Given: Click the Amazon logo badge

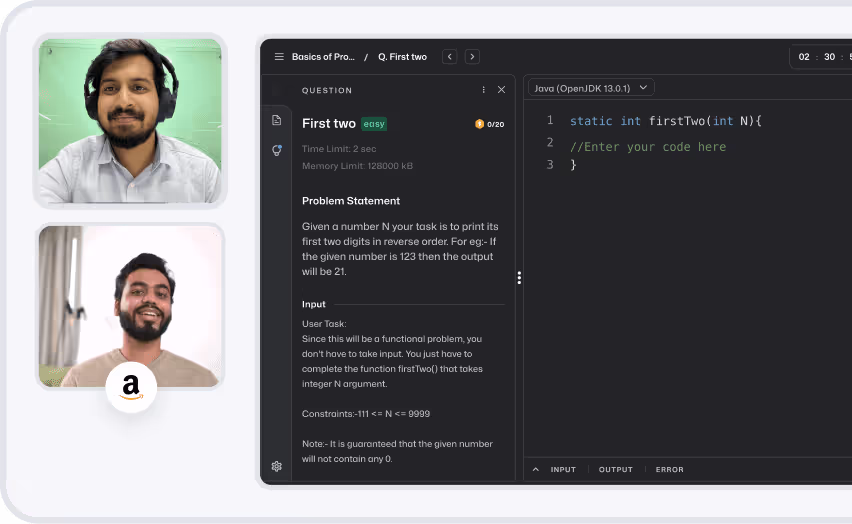Looking at the screenshot, I should pos(131,387).
